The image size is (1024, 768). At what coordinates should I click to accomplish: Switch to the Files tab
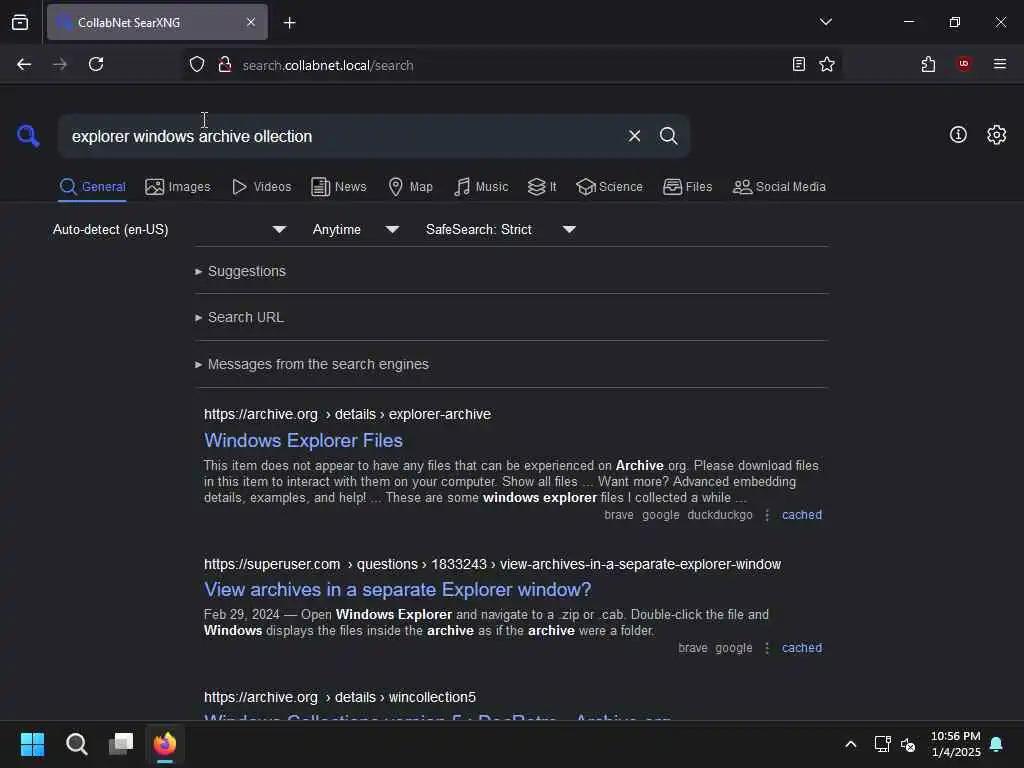click(x=687, y=187)
